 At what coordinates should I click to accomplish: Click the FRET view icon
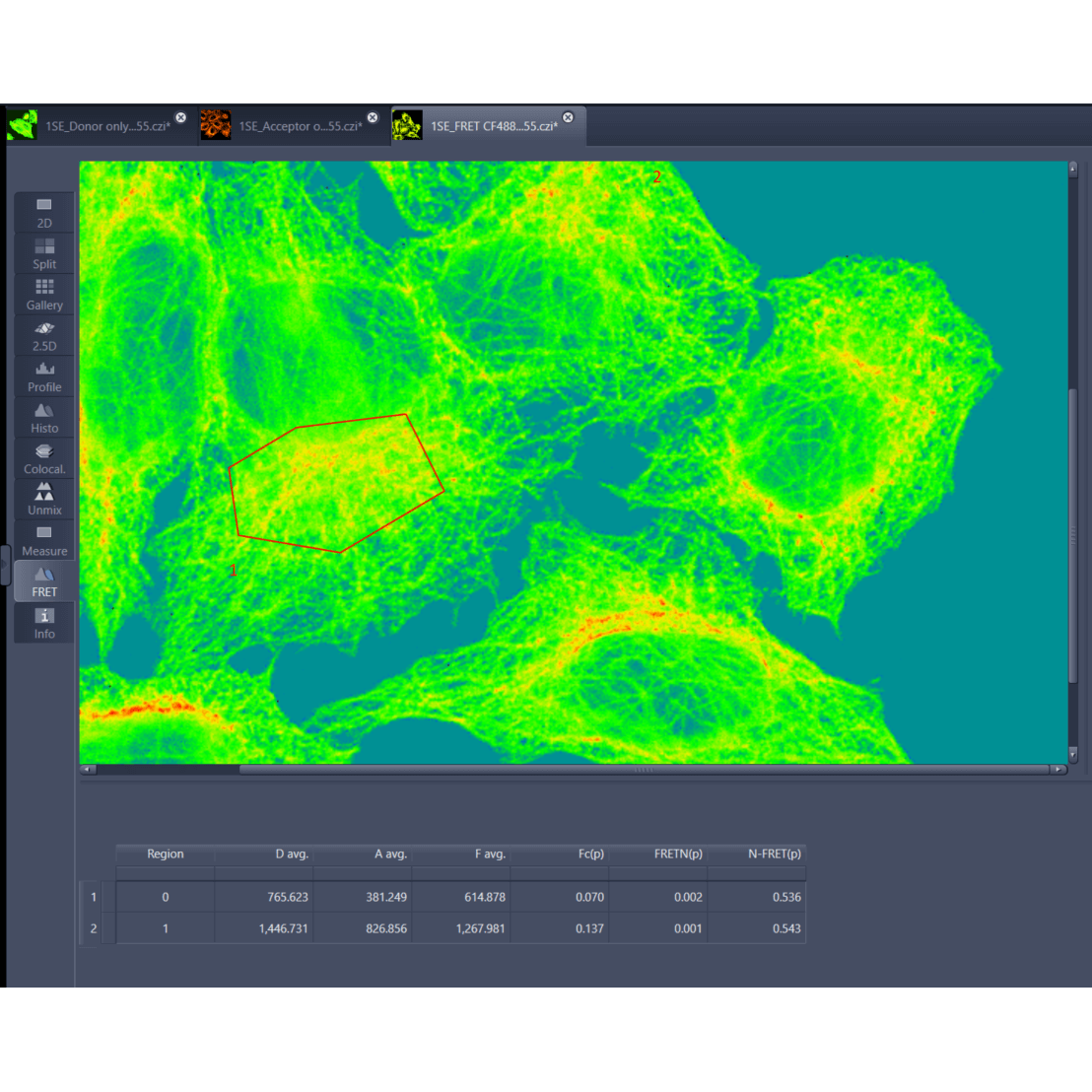(44, 581)
